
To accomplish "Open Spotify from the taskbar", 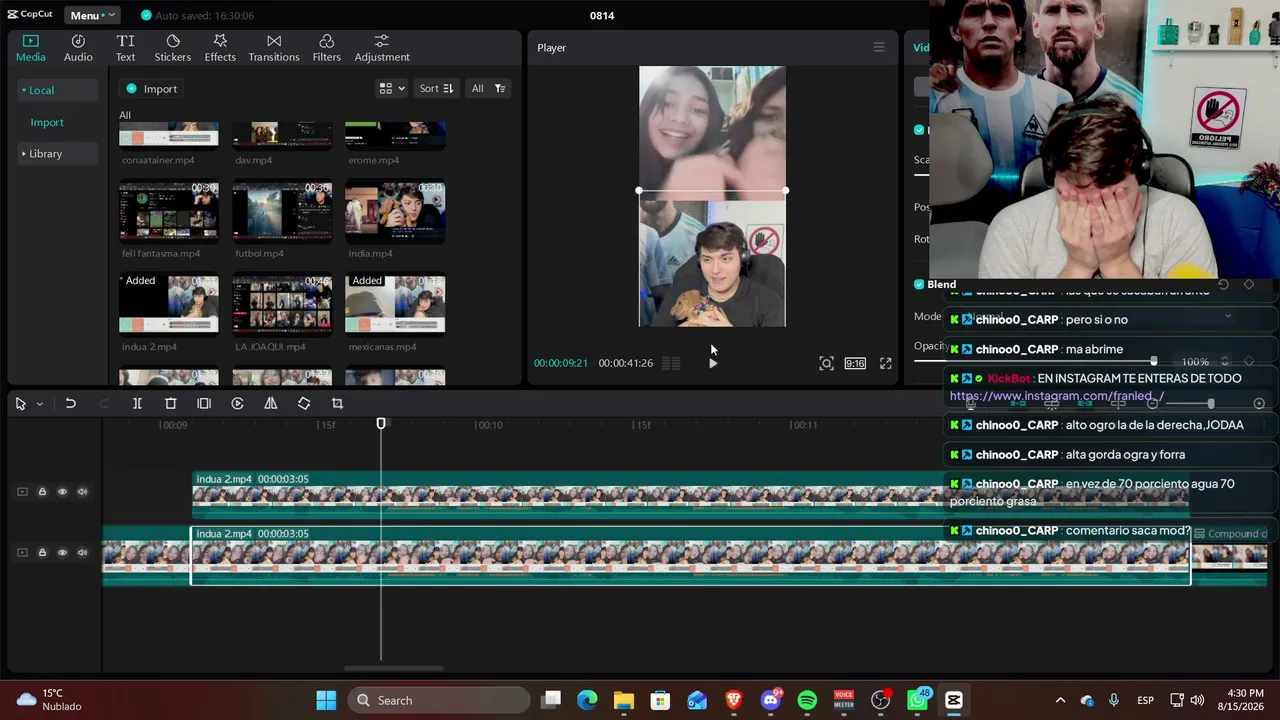I will tap(807, 700).
